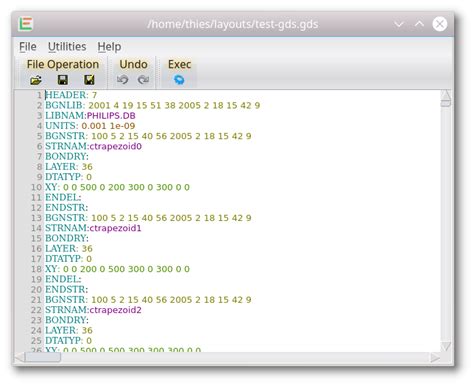The width and height of the screenshot is (474, 386).
Task: Click line 10 'XY: 0 0 500 0 200 300'
Action: click(x=117, y=187)
